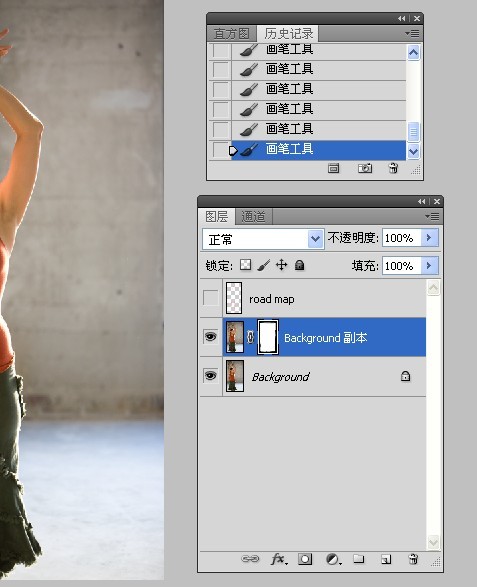
Task: Set history brush source on highlighted state
Action: point(220,150)
